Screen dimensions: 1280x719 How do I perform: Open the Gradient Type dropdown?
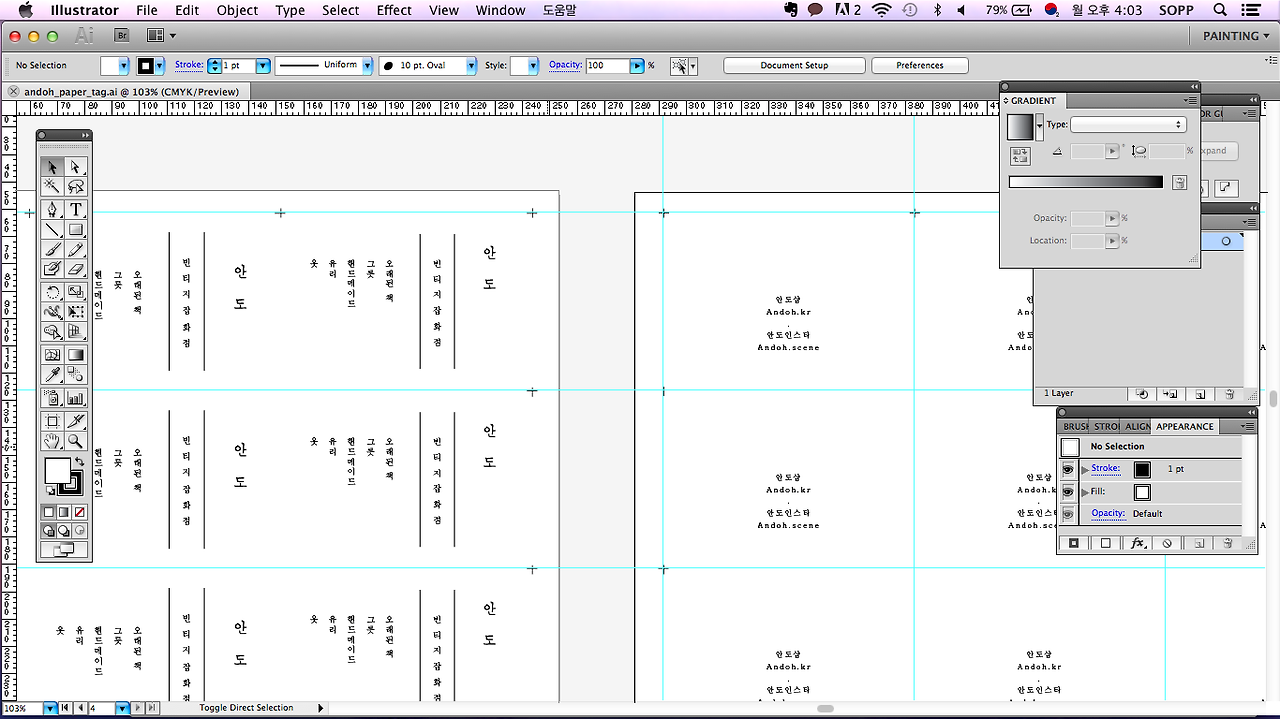(1128, 125)
